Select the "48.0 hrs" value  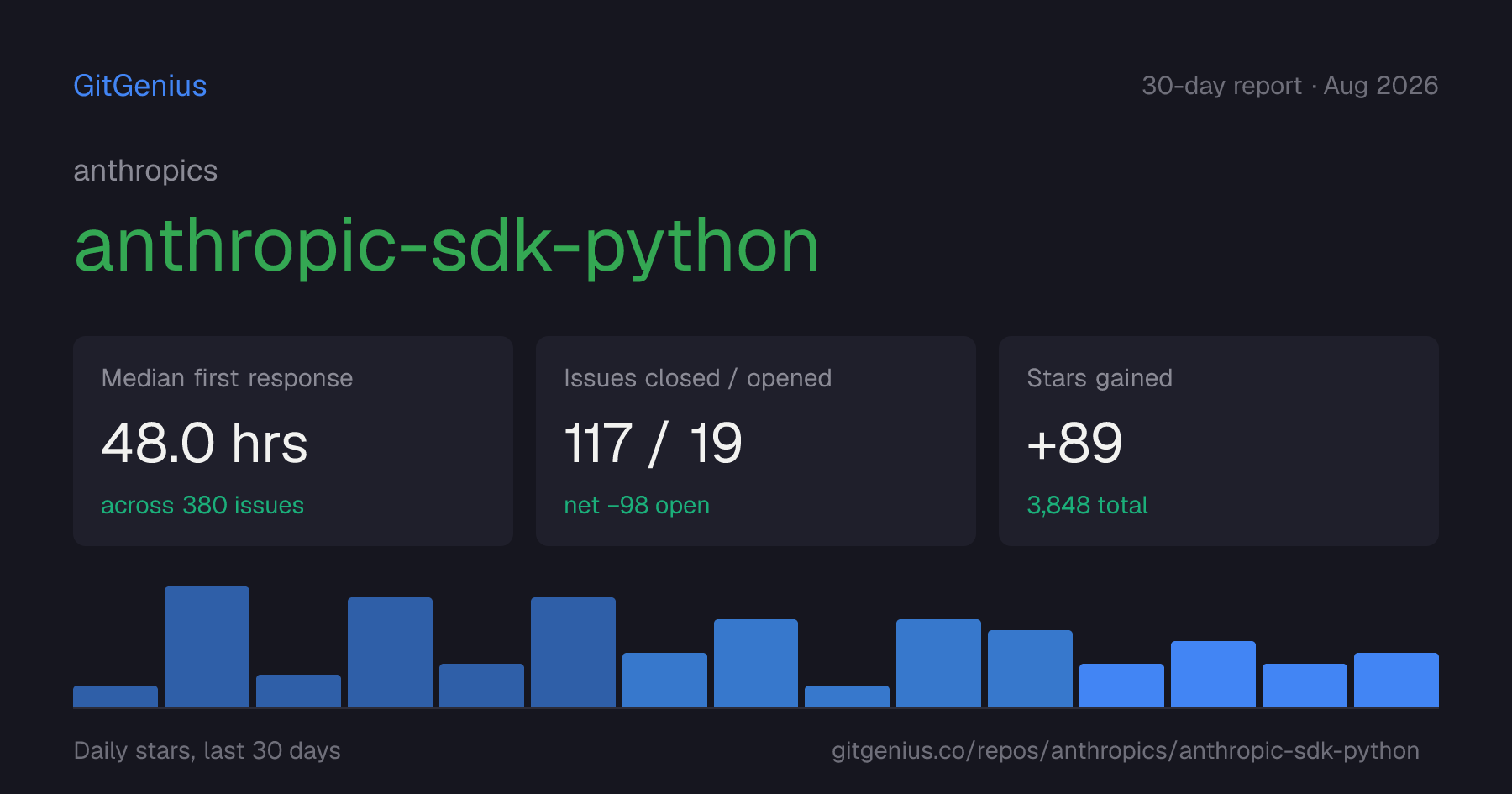click(204, 443)
